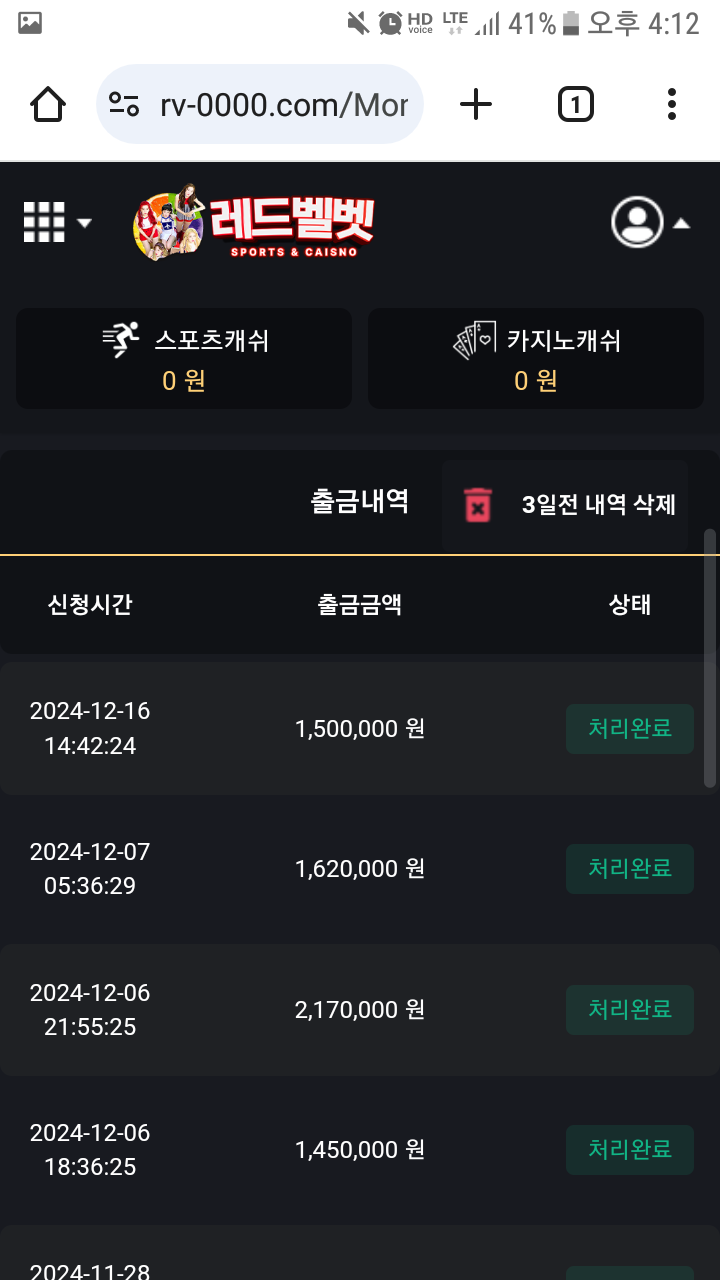Open the browser three-dot menu

(671, 104)
